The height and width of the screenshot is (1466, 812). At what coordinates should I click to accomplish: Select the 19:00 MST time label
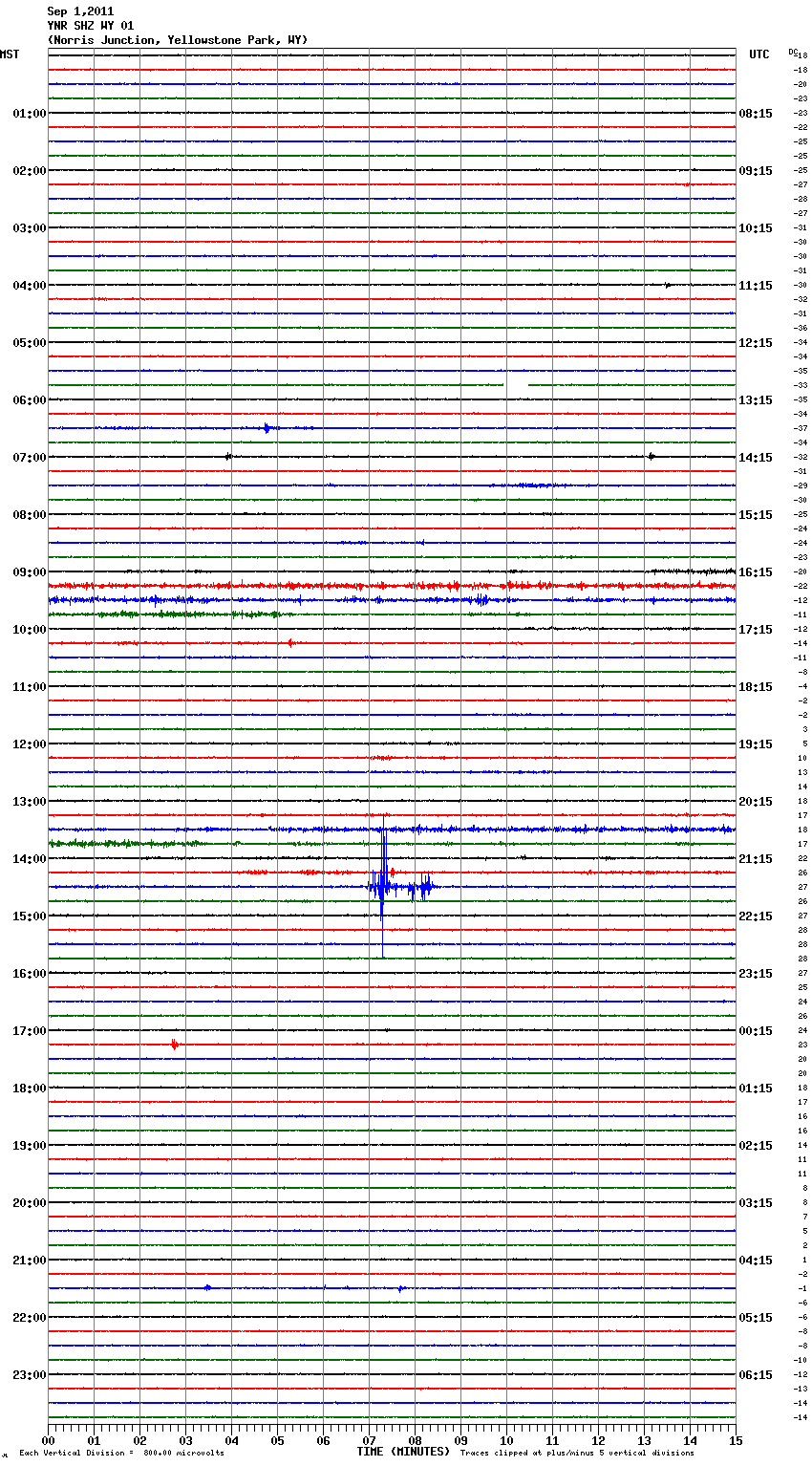(29, 1146)
